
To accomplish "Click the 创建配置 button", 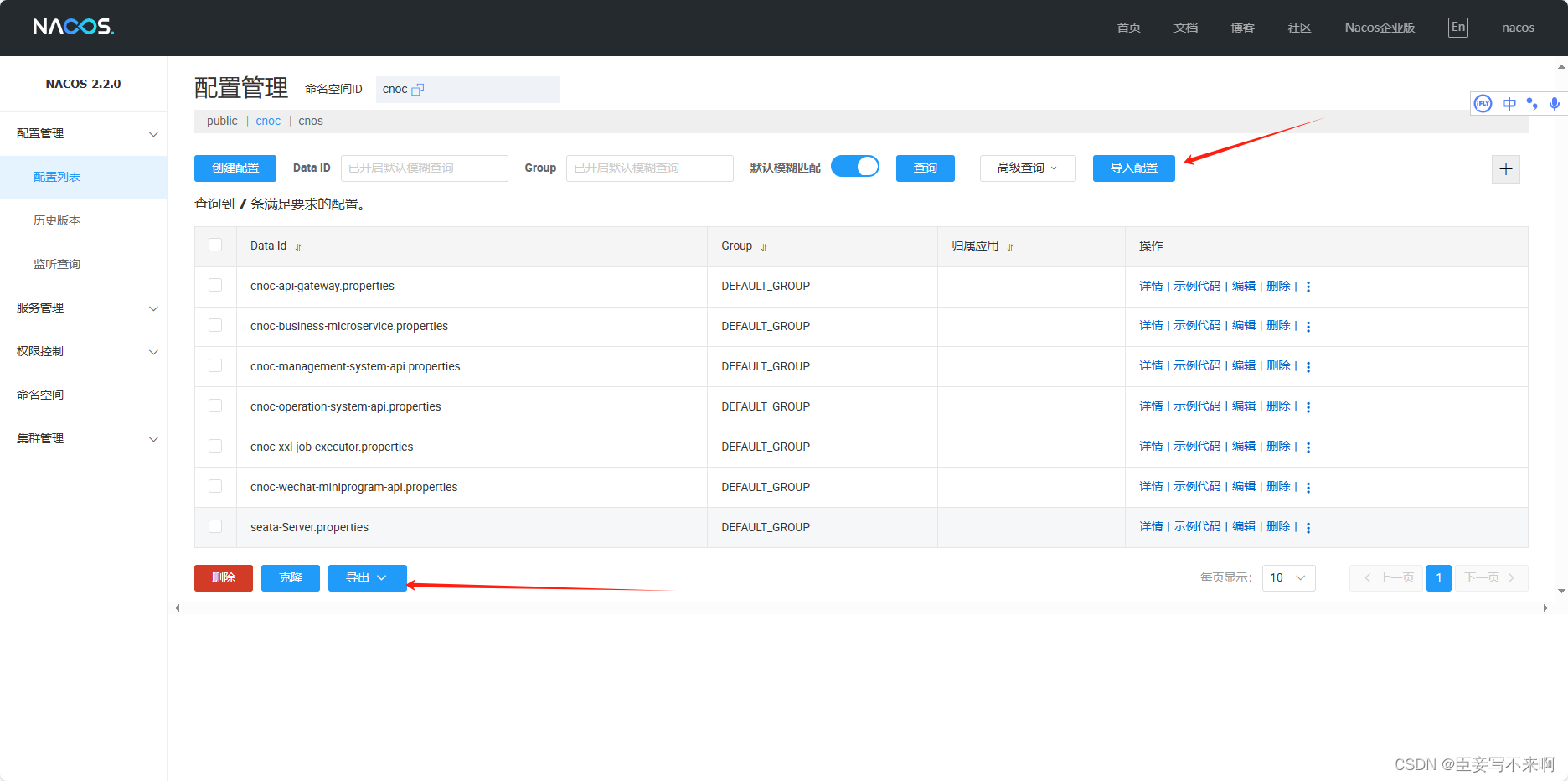I will click(235, 168).
